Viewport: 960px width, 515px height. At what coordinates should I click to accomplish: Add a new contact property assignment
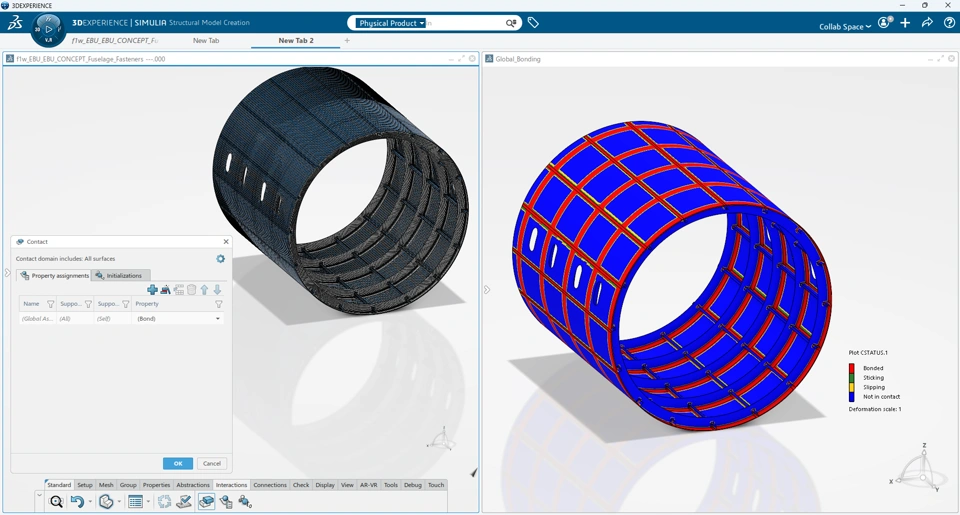click(x=152, y=290)
